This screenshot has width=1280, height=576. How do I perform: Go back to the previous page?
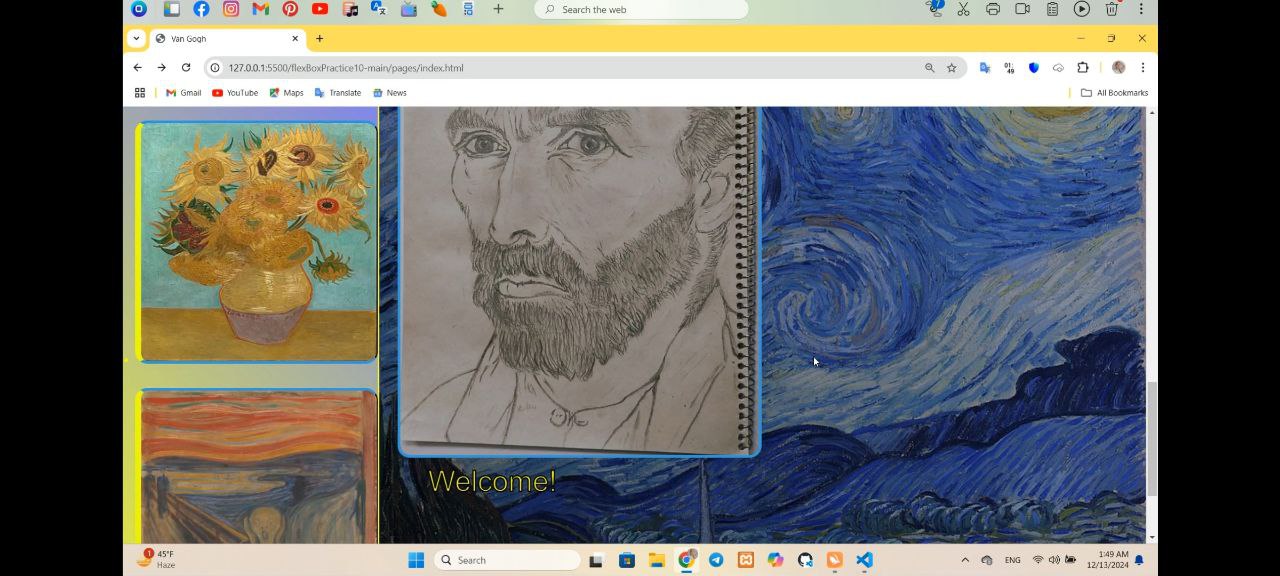point(138,68)
